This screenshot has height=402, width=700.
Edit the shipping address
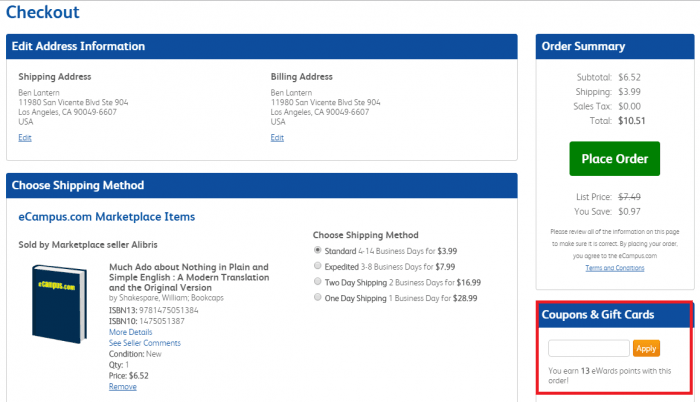[x=25, y=138]
